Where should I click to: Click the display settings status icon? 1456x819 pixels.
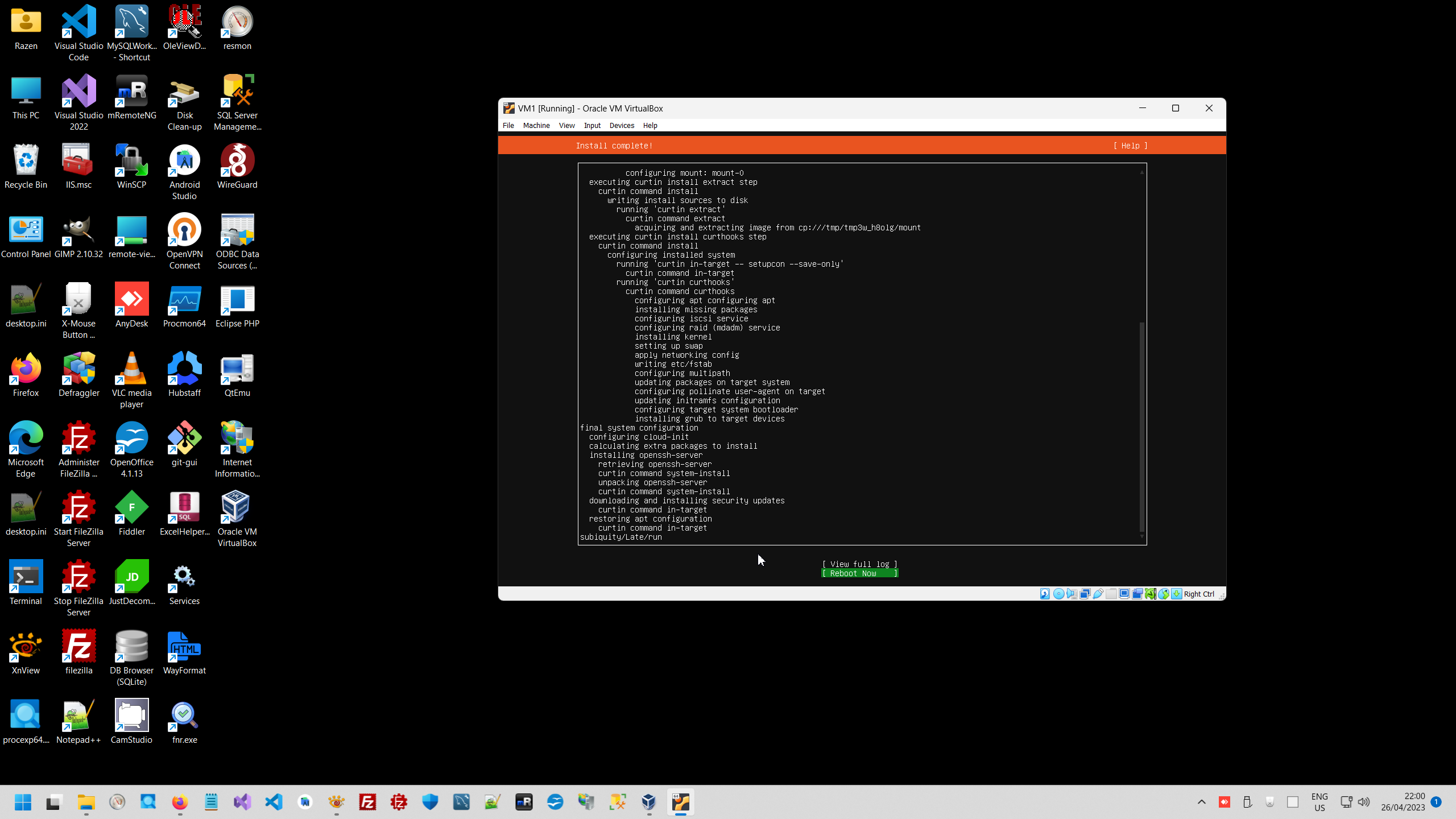(x=1124, y=594)
